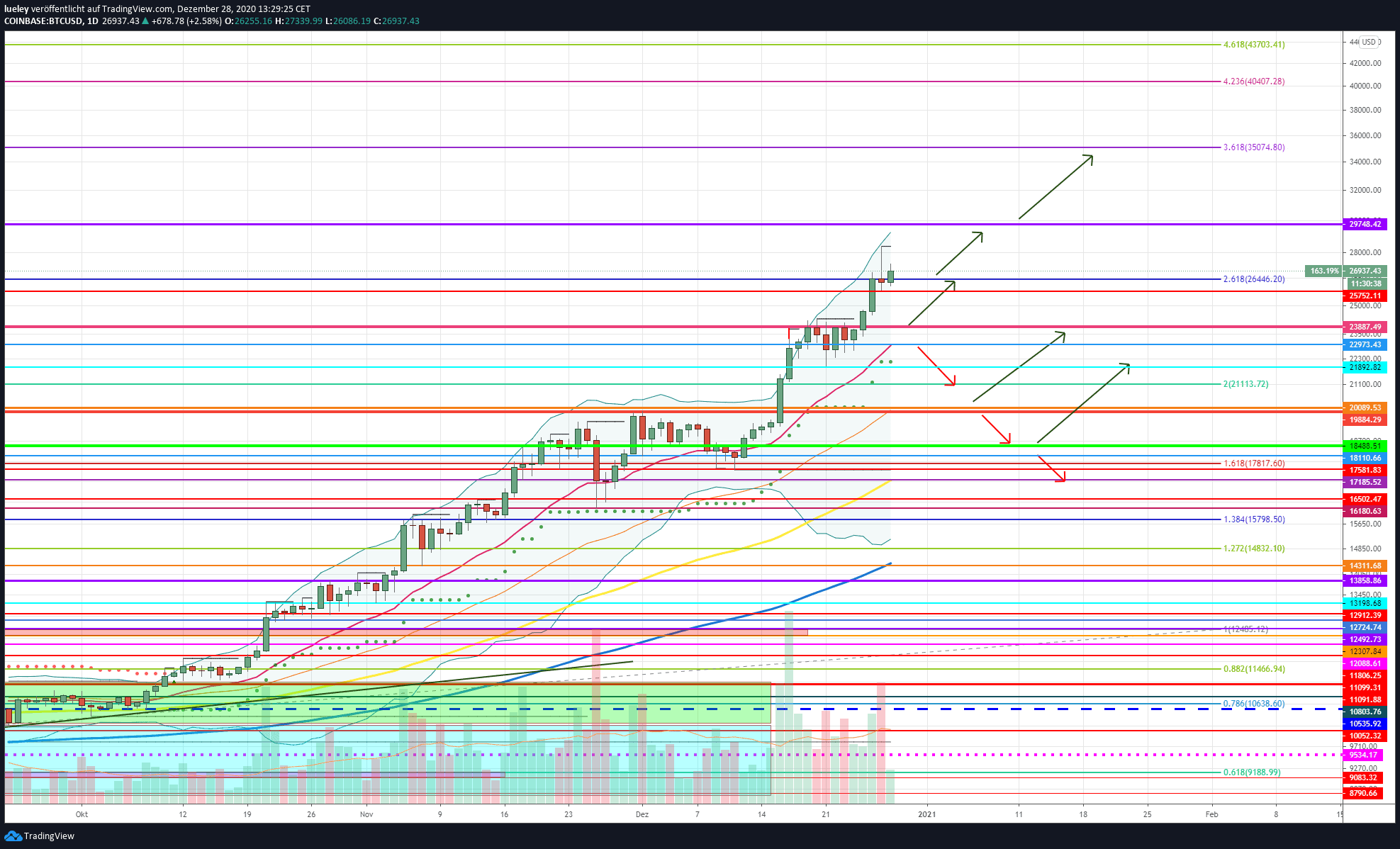1400x849 pixels.
Task: Select the 17581.83 red price tag
Action: point(1365,470)
